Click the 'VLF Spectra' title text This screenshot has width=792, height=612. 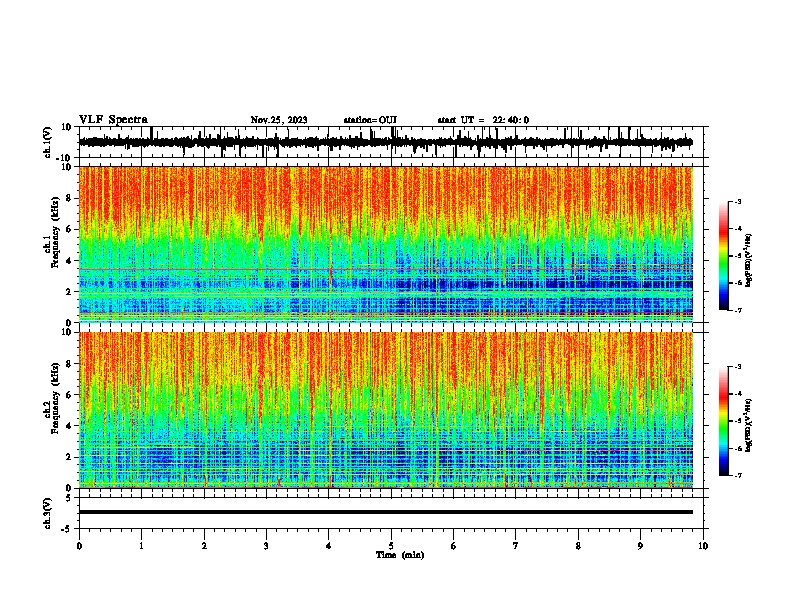113,120
